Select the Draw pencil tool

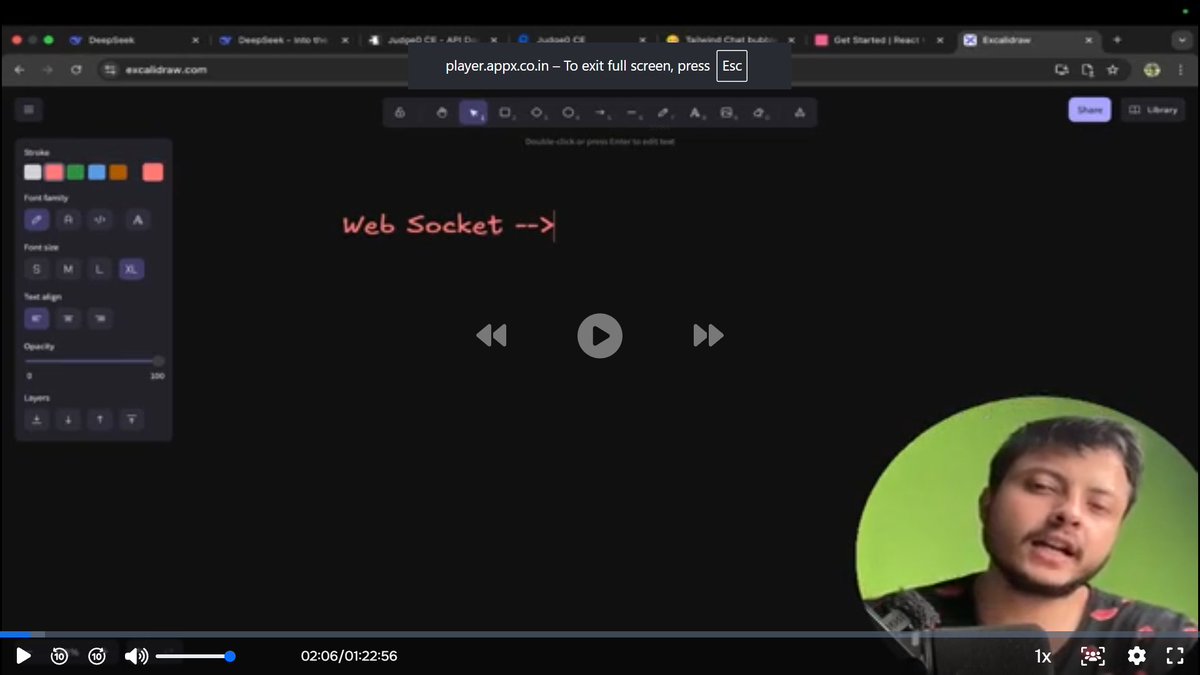(663, 112)
